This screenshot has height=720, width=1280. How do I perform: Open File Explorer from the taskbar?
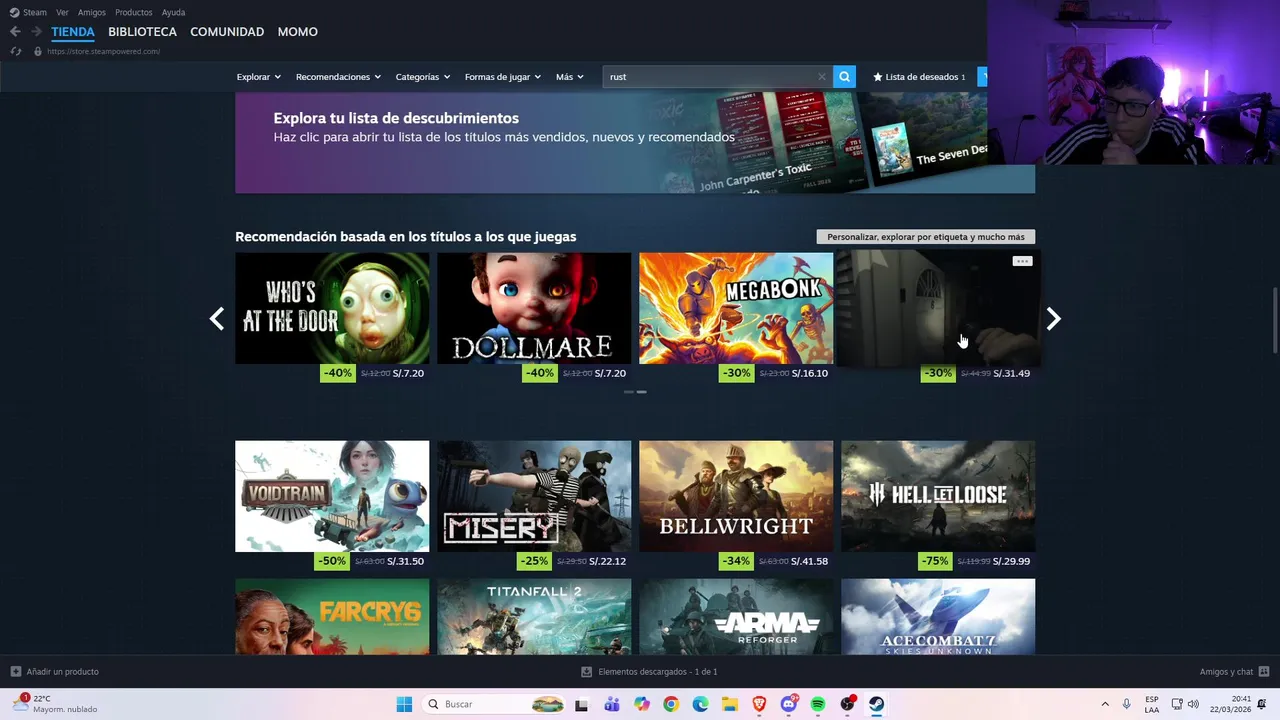730,704
